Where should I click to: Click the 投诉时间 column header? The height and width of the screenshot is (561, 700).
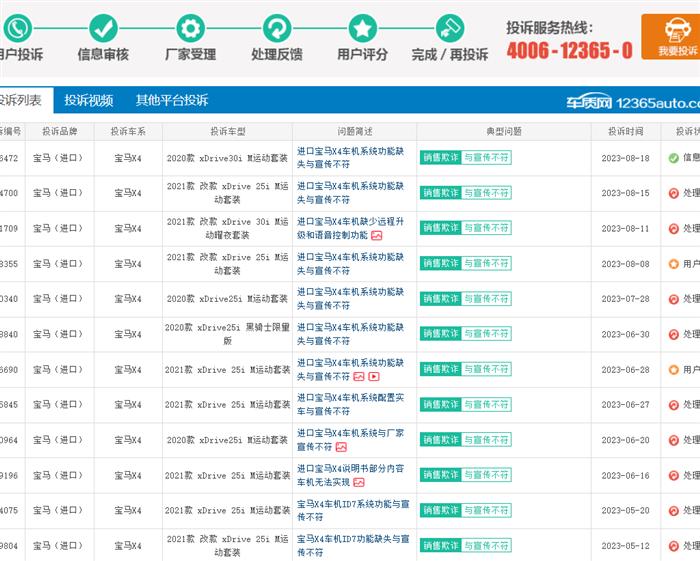[x=625, y=131]
